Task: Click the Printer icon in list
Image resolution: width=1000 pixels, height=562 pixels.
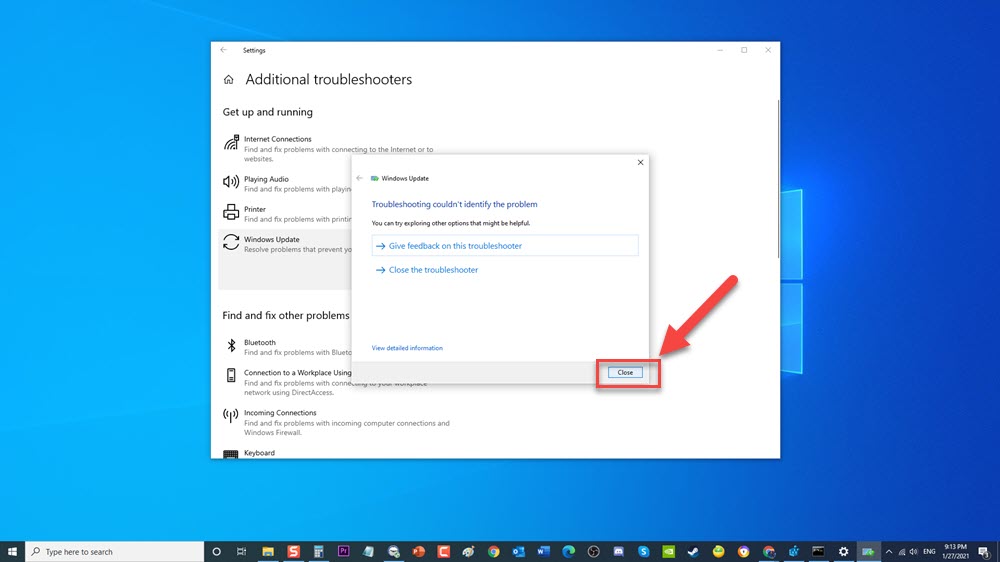Action: pos(231,212)
